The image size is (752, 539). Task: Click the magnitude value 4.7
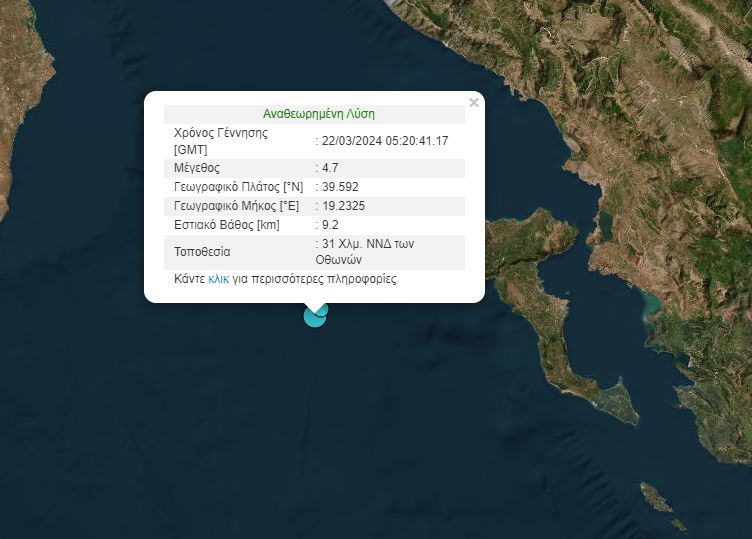tap(329, 168)
